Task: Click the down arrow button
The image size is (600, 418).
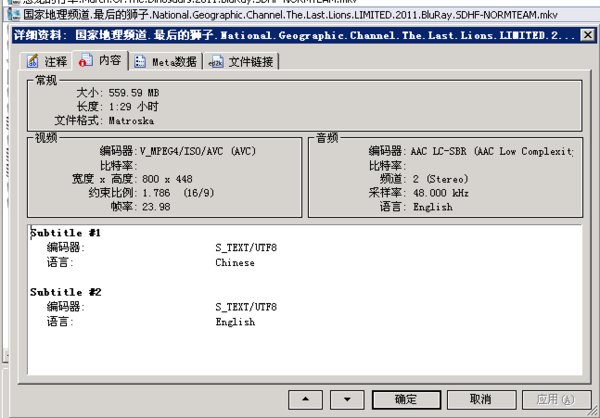Action: 347,400
